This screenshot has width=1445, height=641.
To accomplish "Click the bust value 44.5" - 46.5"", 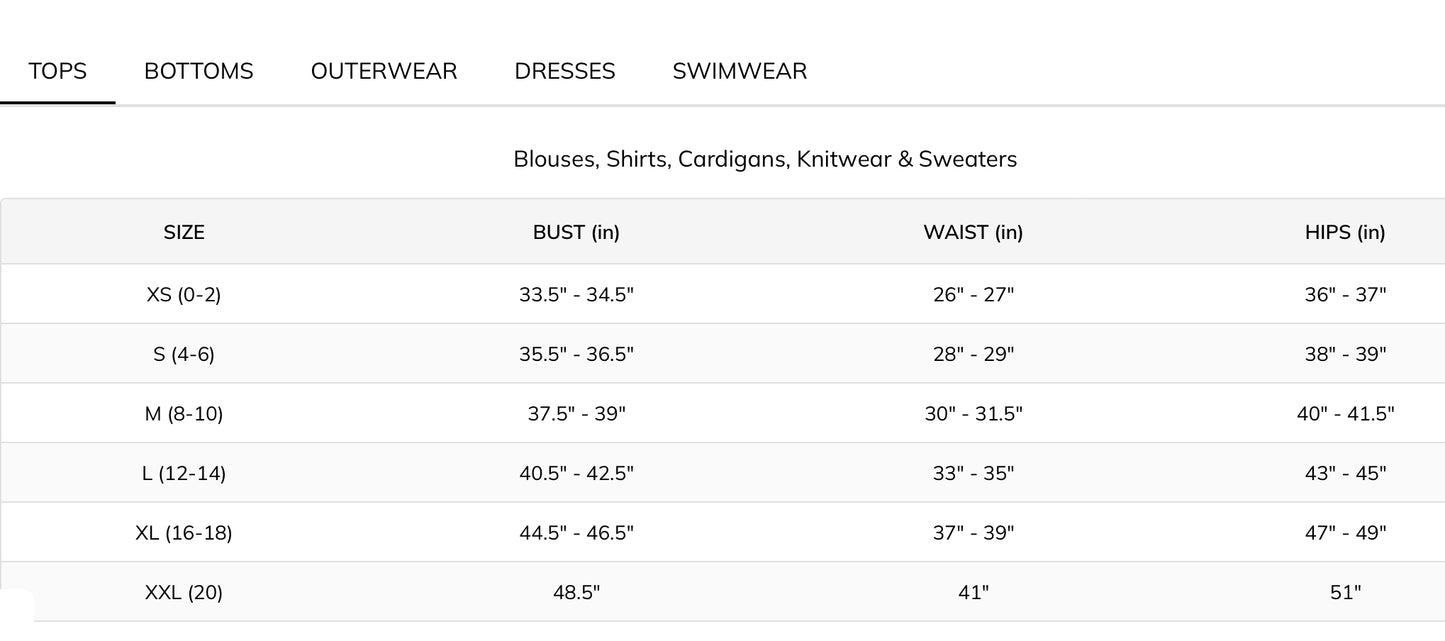I will click(x=576, y=533).
